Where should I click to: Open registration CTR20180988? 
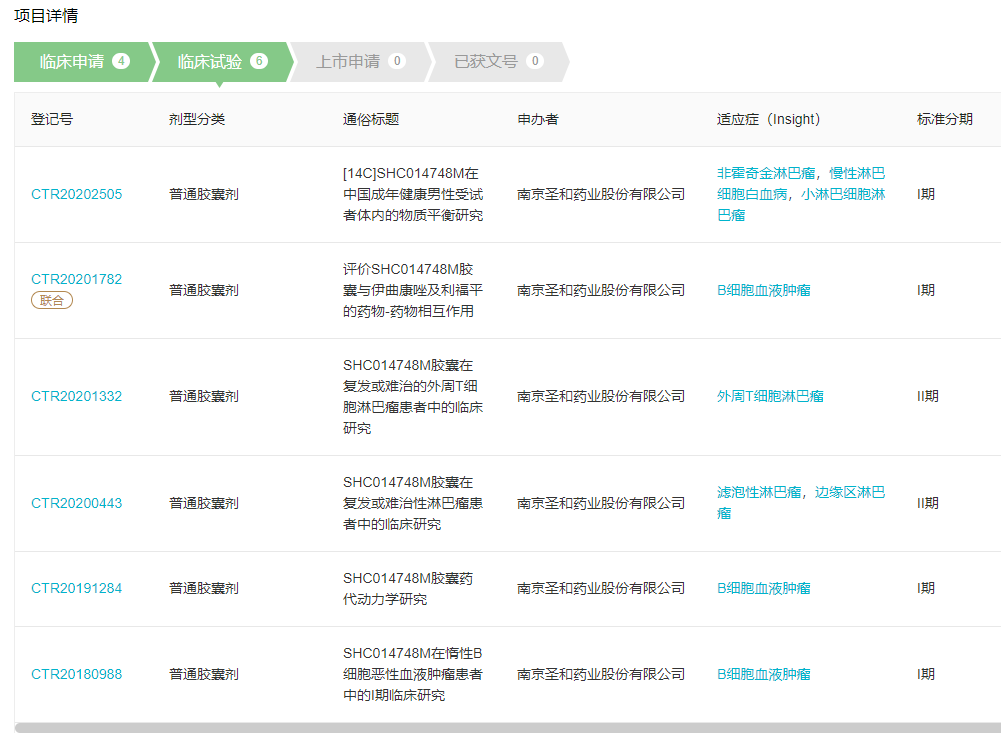77,674
